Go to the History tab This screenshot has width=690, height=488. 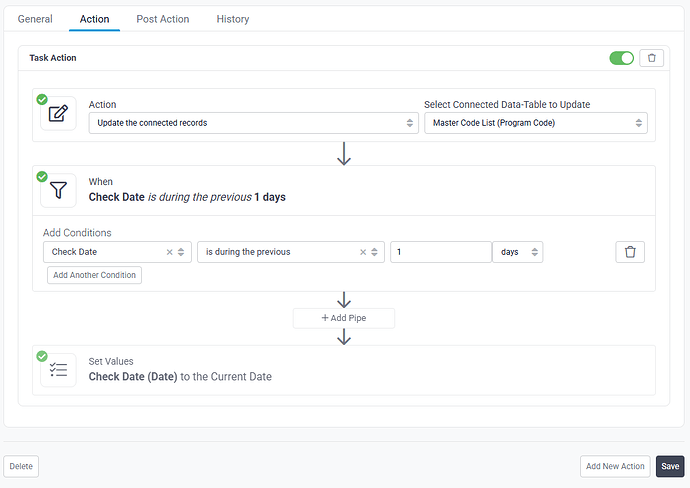233,19
